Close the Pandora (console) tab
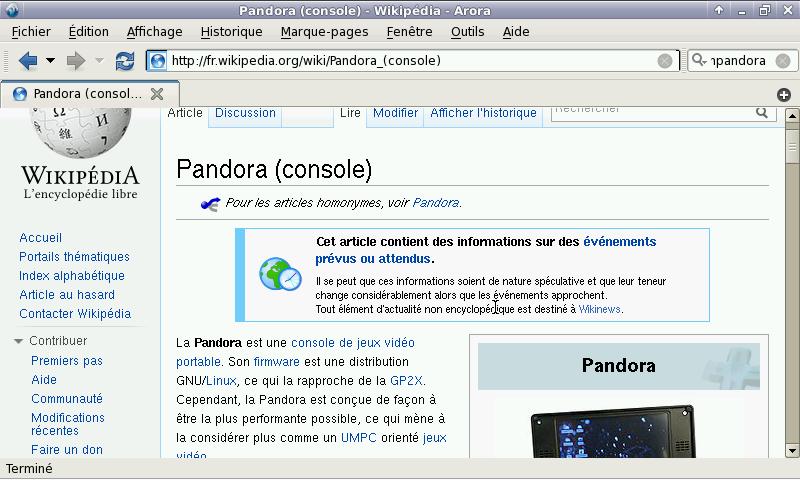800x480 pixels. click(157, 94)
